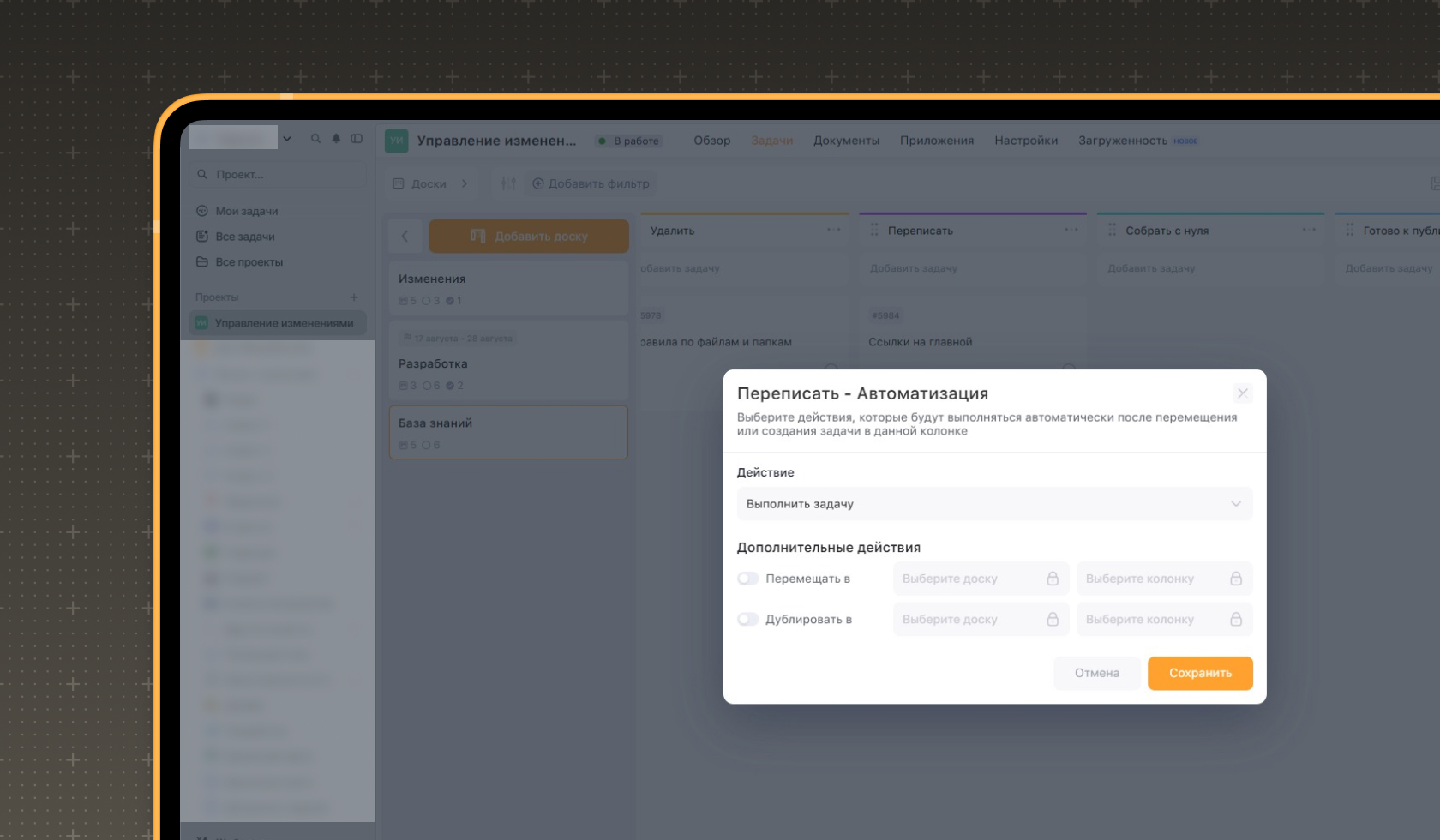The image size is (1440, 840).
Task: Click drag handle of Переписать column
Action: click(874, 230)
